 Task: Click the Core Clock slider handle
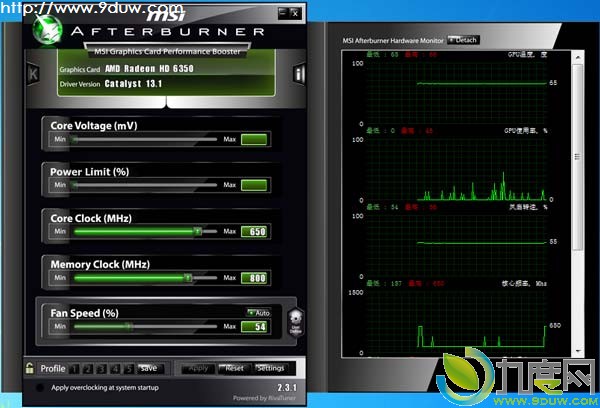(197, 231)
